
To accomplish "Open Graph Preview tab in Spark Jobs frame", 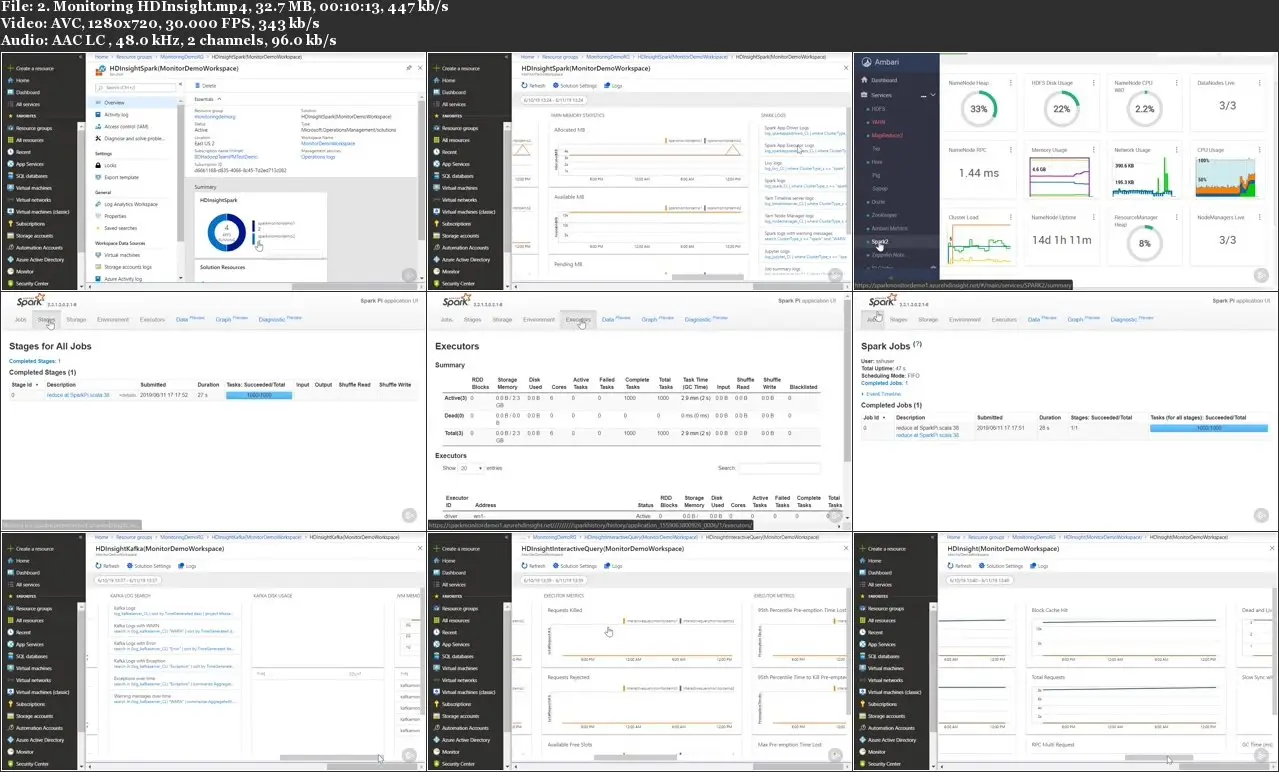I will (1082, 319).
